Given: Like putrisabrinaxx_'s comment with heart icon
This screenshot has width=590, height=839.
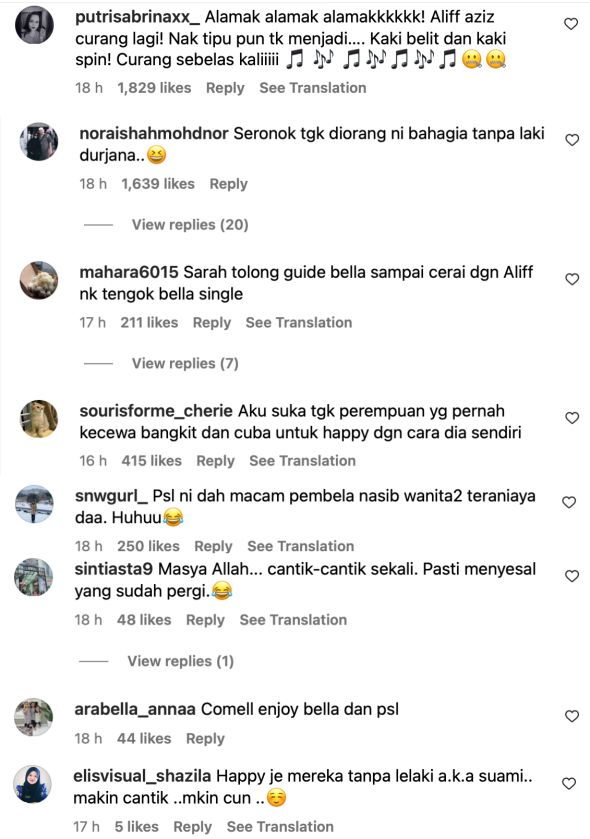Looking at the screenshot, I should (571, 24).
